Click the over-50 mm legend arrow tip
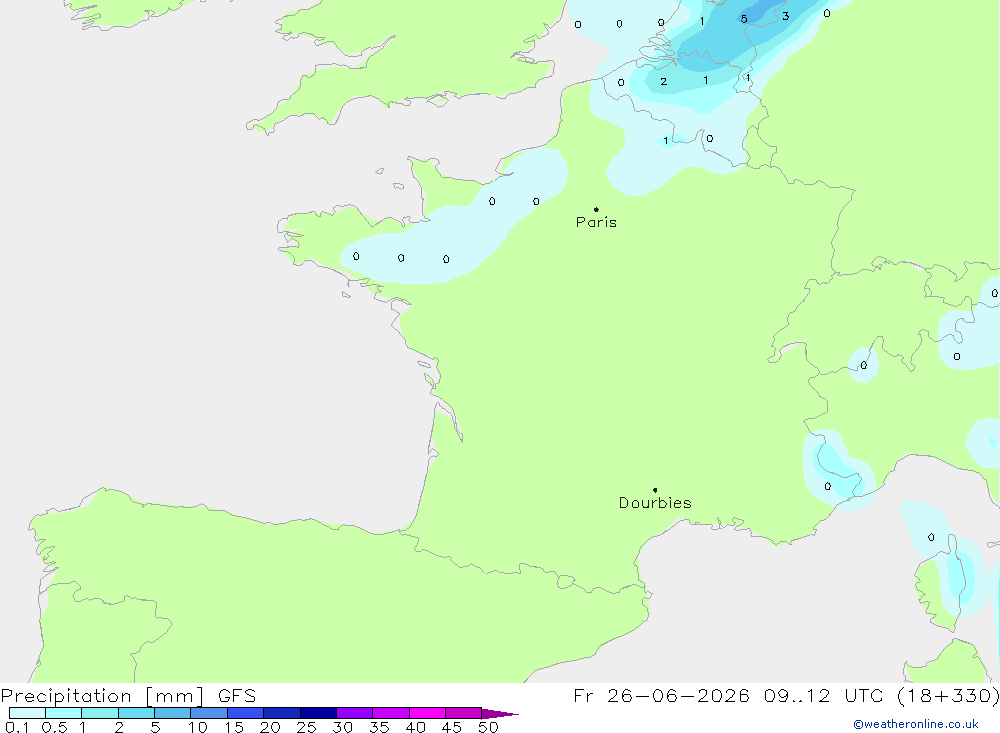The image size is (1000, 733). [500, 714]
